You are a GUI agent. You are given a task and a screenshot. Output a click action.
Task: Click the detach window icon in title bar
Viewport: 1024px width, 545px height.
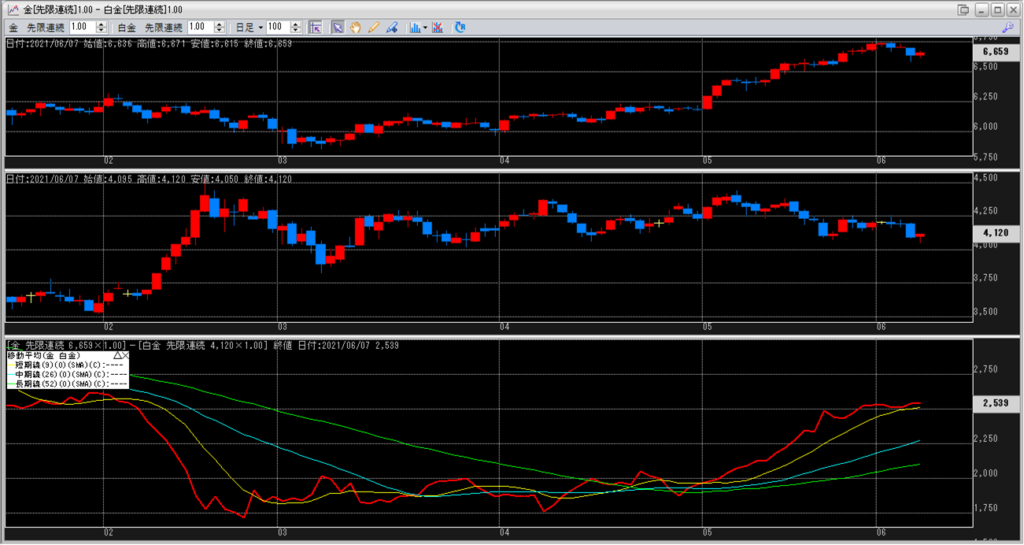pos(963,9)
